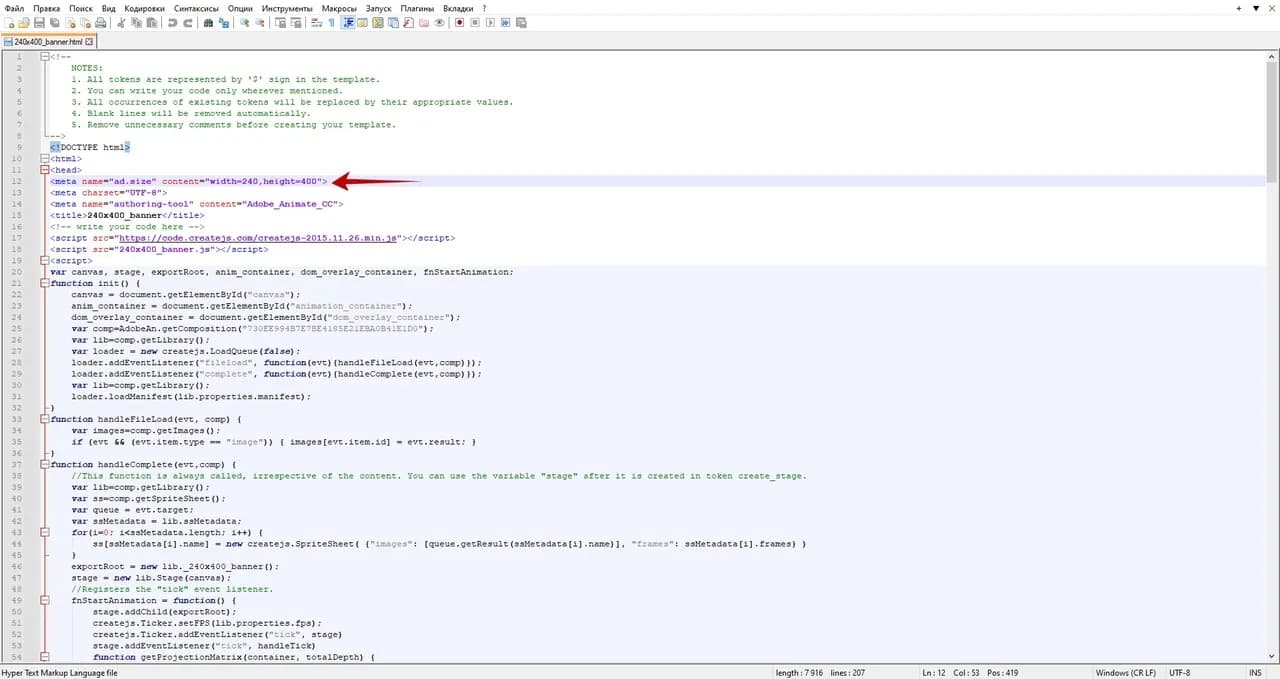Collapse the html tag fold on line 10
The height and width of the screenshot is (679, 1280).
(43, 159)
